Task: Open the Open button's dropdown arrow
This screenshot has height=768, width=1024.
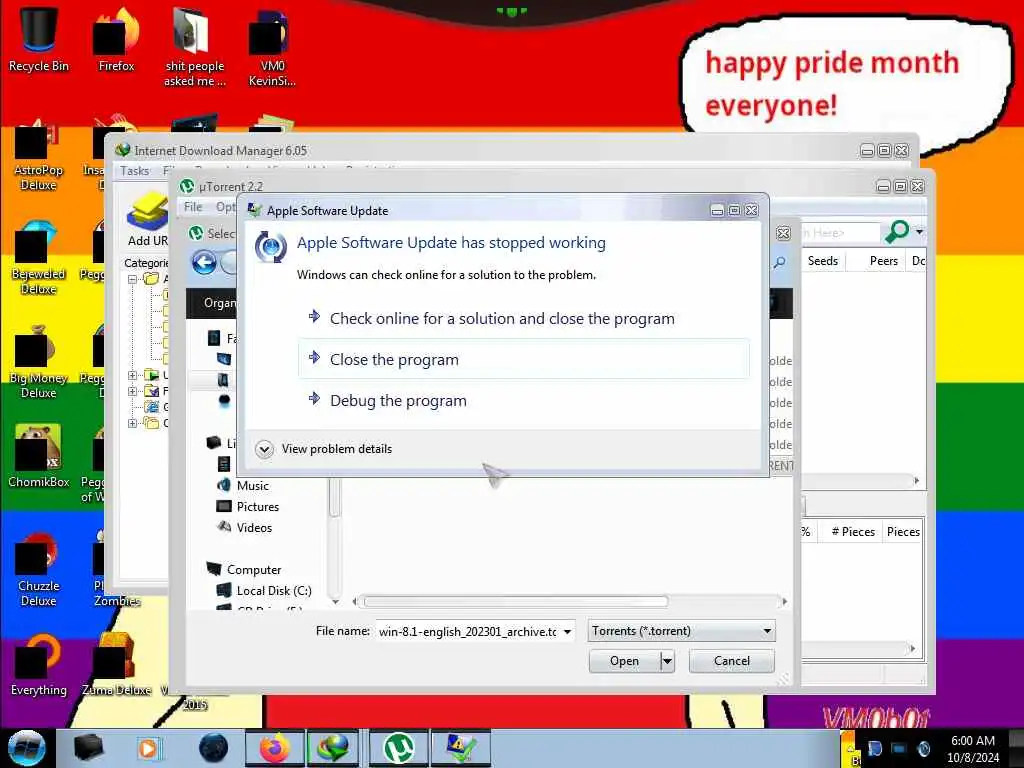Action: pos(667,661)
